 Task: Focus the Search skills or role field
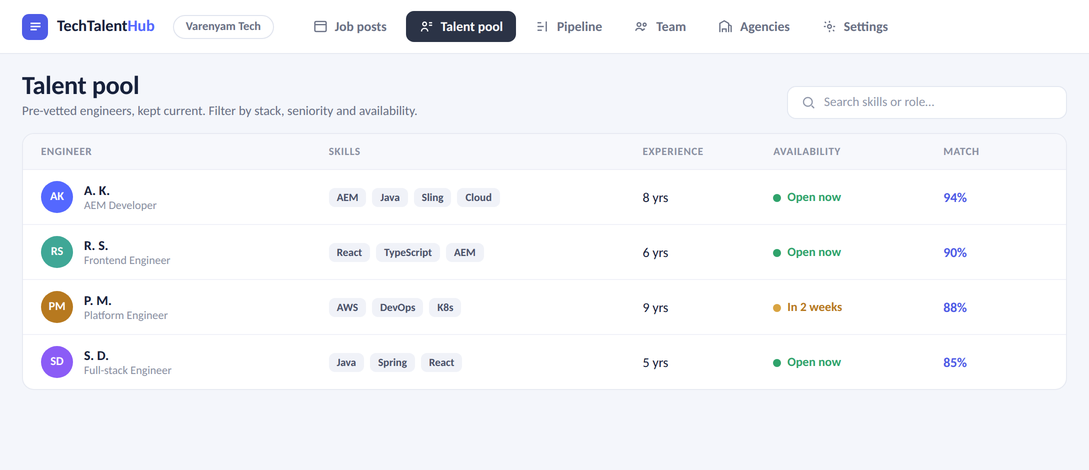click(x=926, y=103)
